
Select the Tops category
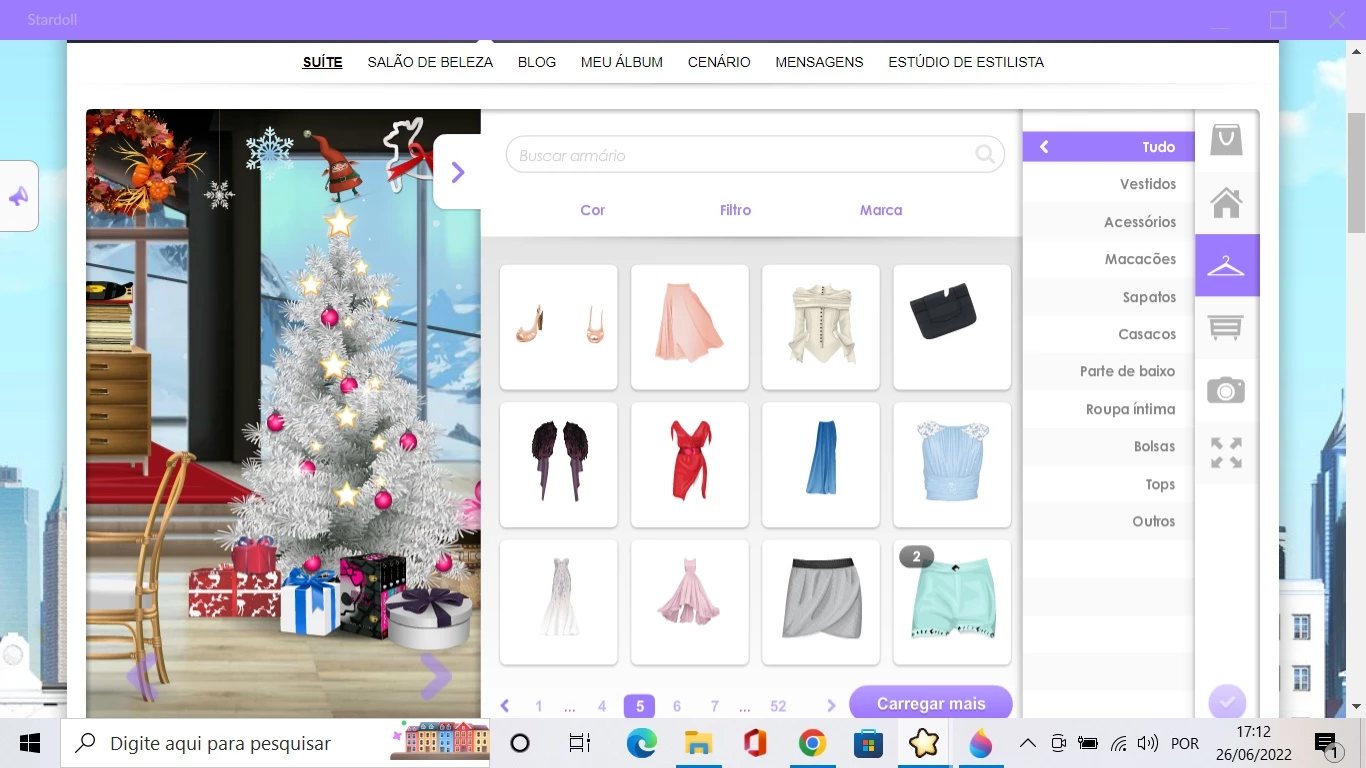pyautogui.click(x=1109, y=484)
